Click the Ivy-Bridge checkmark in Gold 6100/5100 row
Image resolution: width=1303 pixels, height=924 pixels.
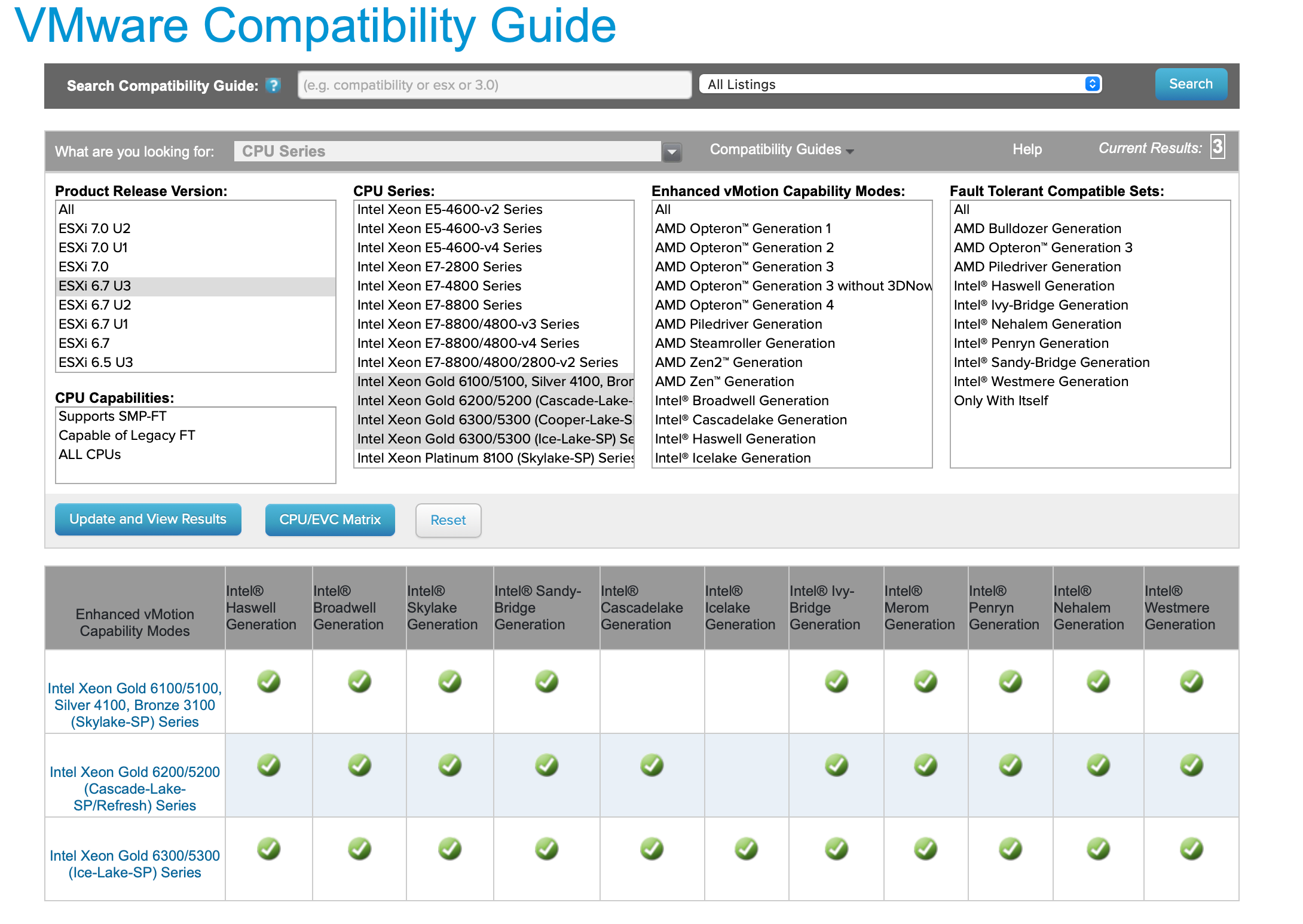point(837,681)
